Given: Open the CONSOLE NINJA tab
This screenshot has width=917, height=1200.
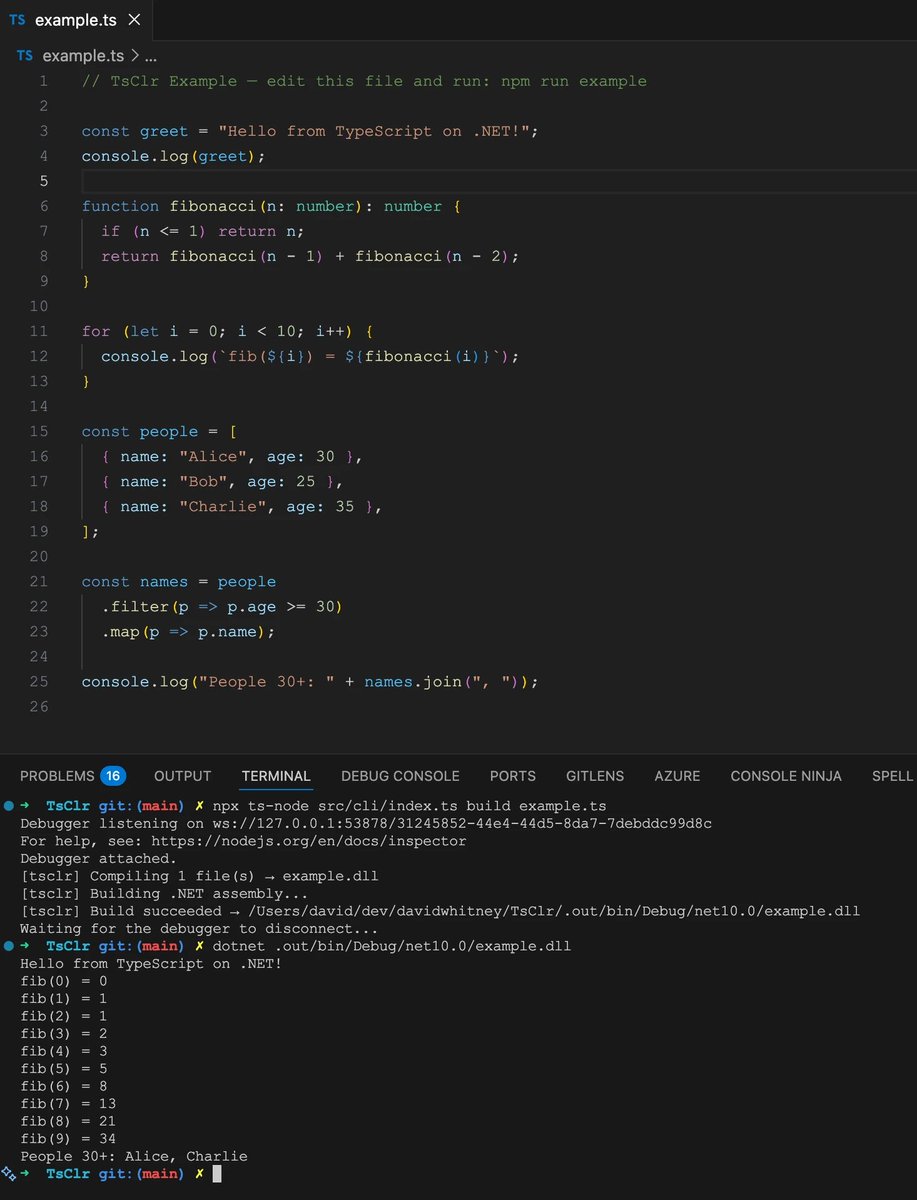Looking at the screenshot, I should 786,776.
